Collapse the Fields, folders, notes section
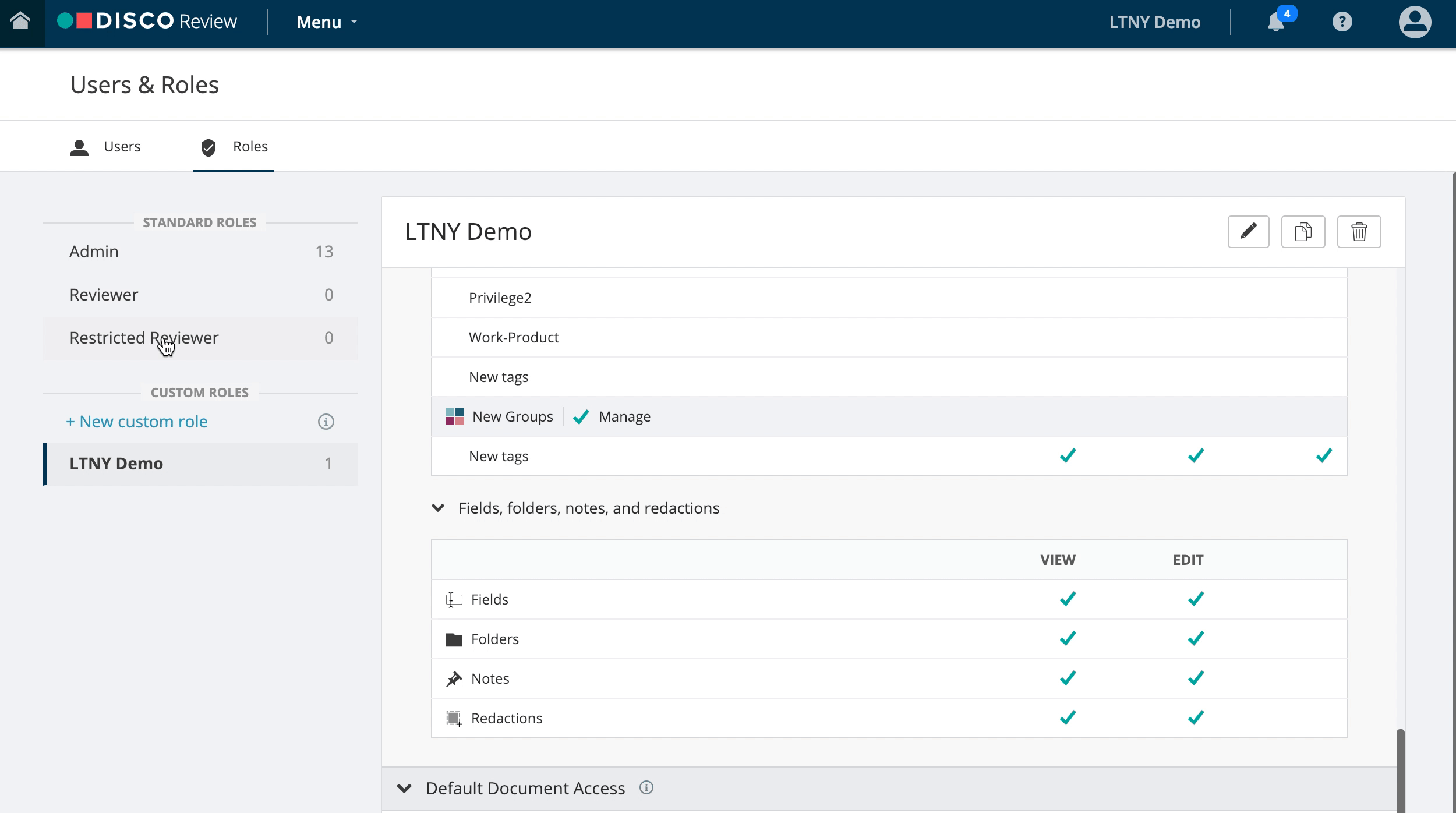 point(437,507)
